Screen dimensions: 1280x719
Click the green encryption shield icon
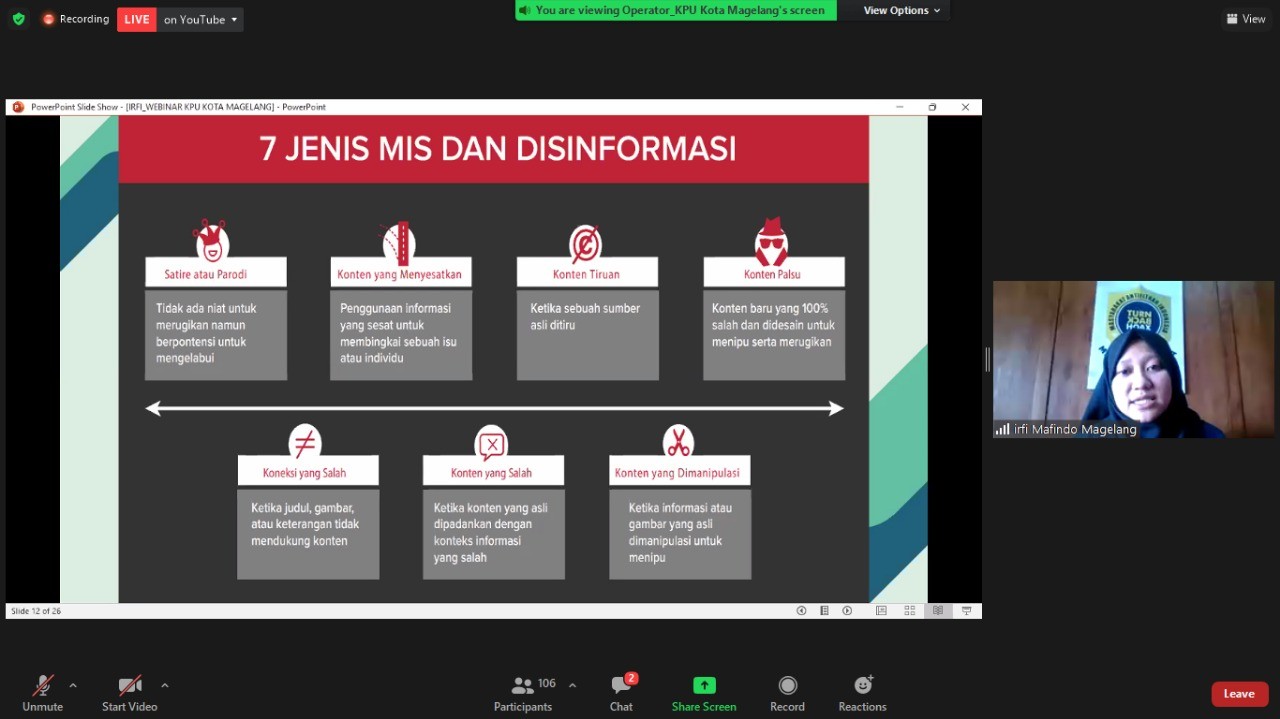tap(18, 19)
